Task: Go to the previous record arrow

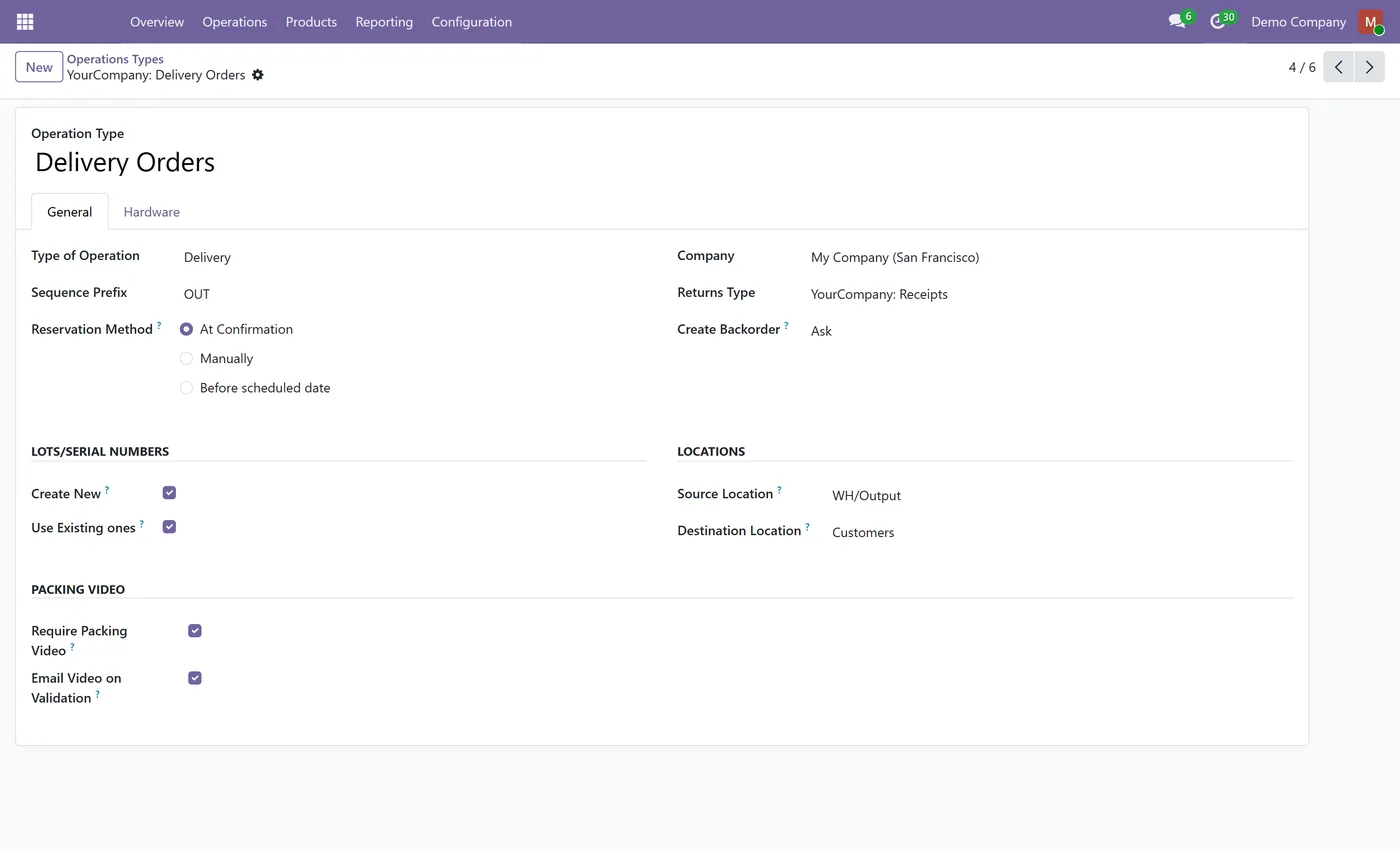Action: (x=1338, y=67)
